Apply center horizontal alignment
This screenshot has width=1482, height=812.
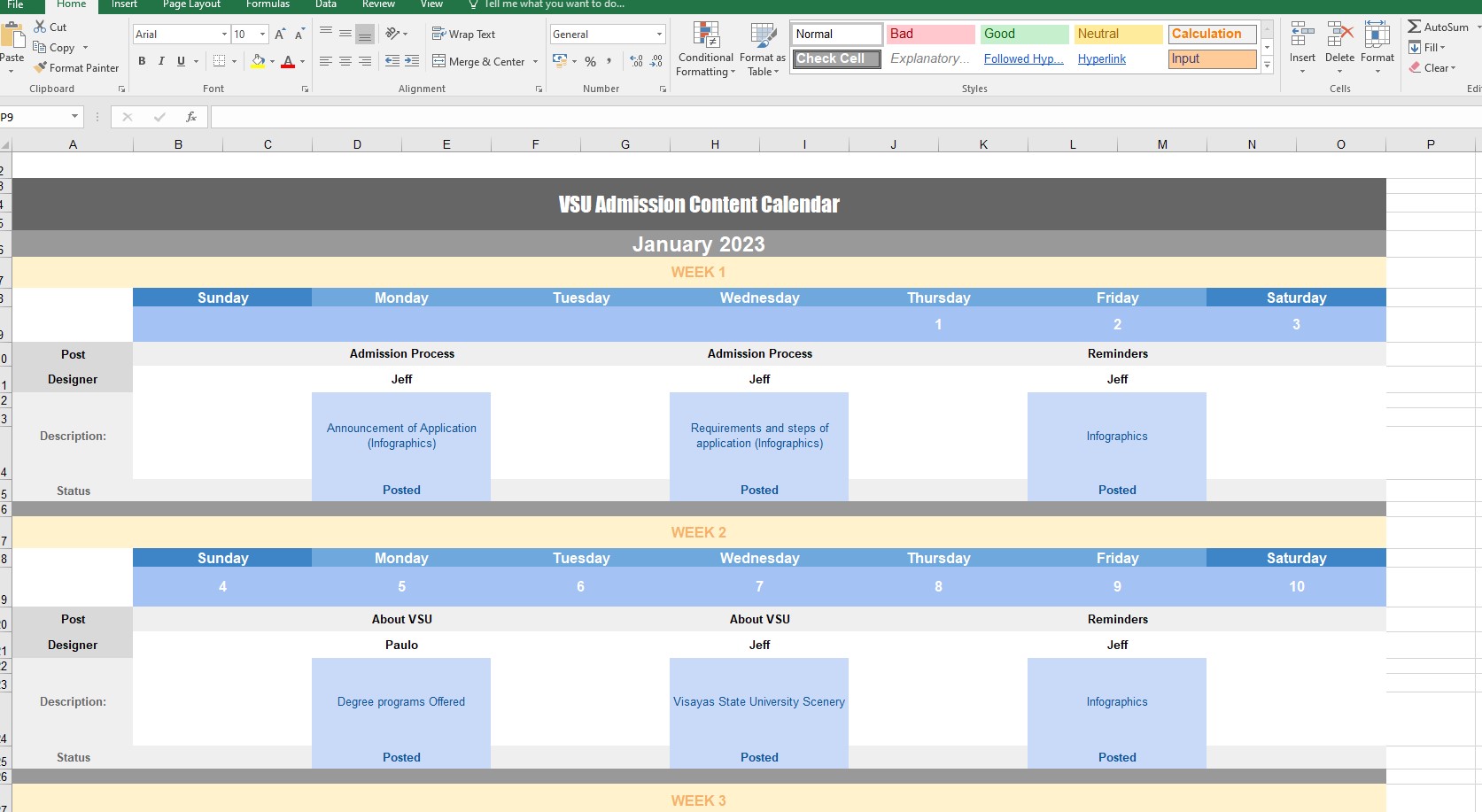345,61
